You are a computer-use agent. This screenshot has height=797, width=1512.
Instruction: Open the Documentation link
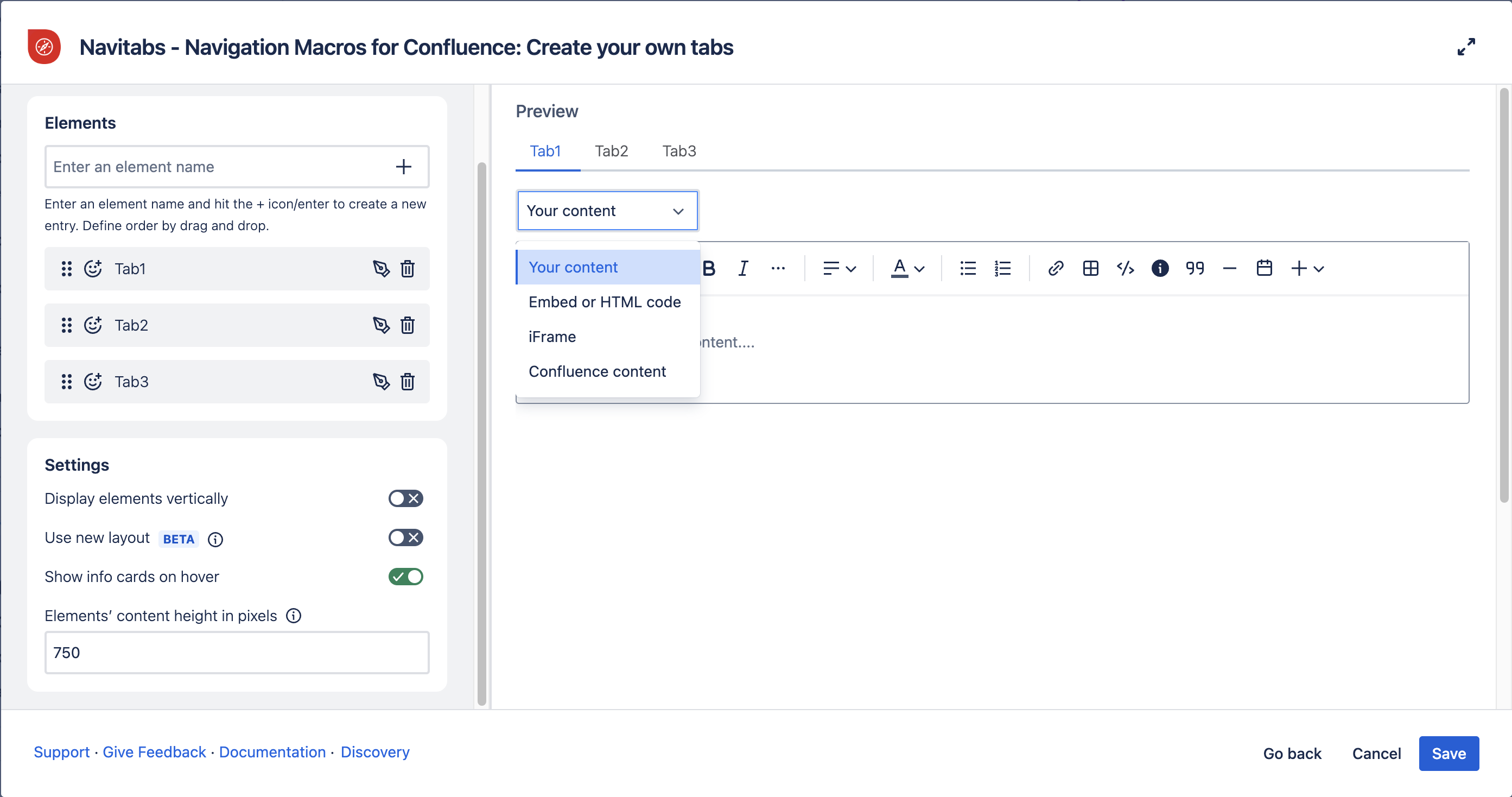tap(272, 752)
